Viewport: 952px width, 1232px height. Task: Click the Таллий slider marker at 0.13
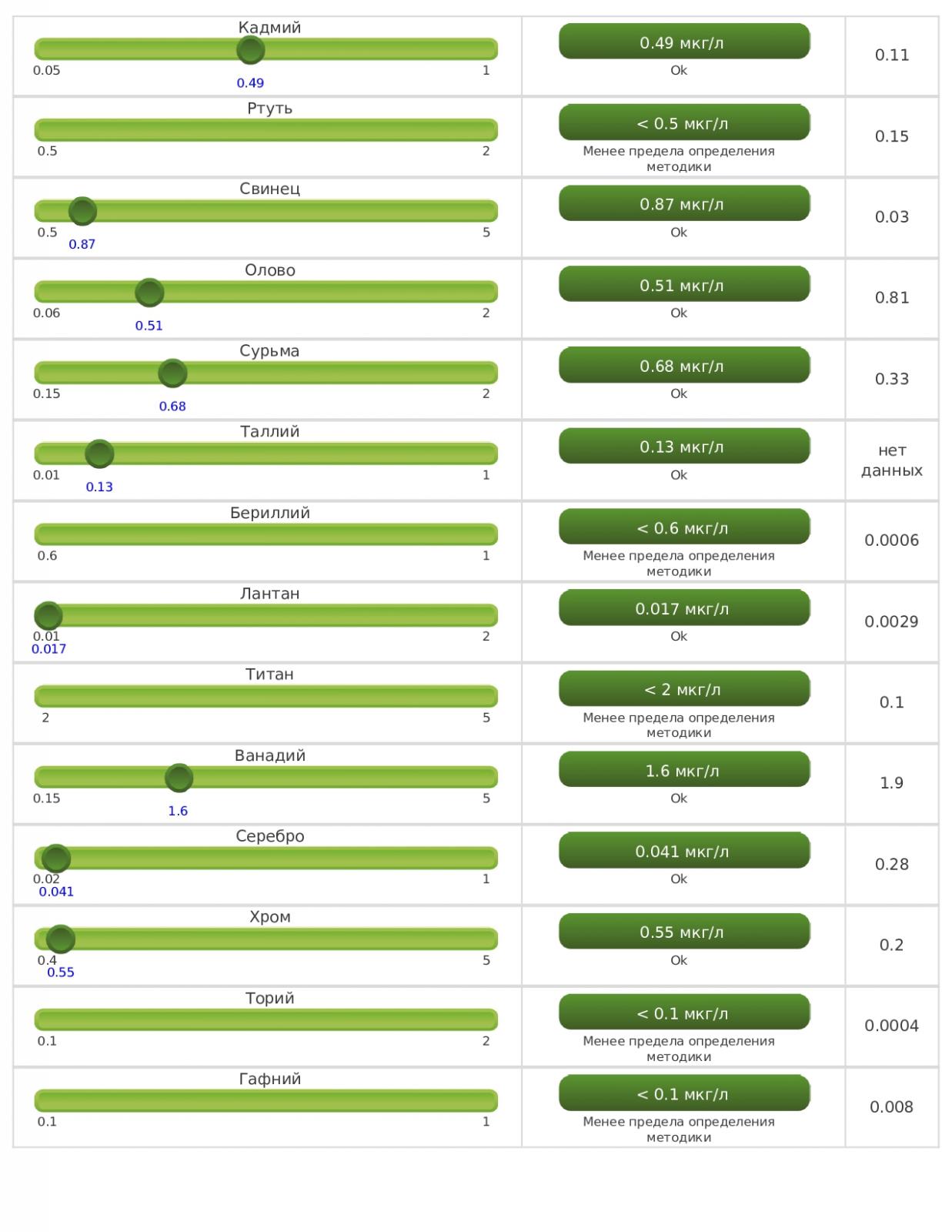point(99,454)
